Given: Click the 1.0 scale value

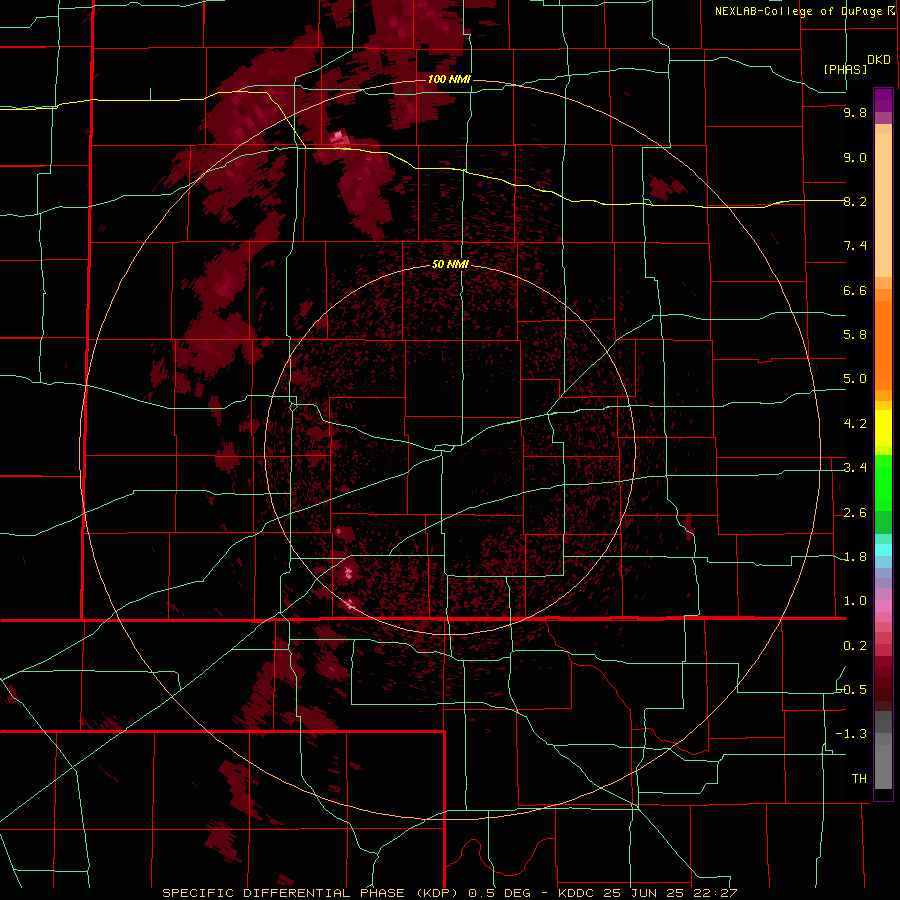Looking at the screenshot, I should click(855, 601).
